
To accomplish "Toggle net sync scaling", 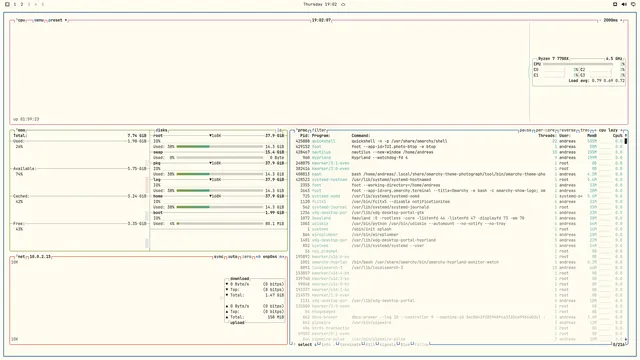I will tap(218, 257).
